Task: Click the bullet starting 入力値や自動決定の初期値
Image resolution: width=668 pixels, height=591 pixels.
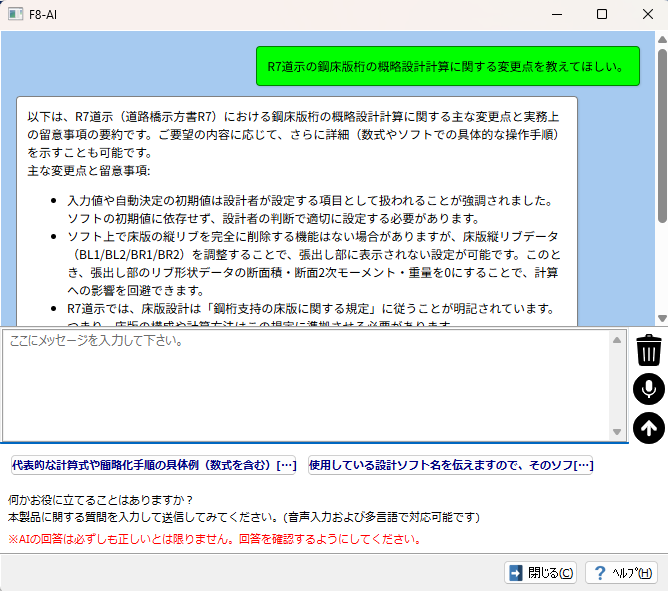Action: [x=310, y=209]
